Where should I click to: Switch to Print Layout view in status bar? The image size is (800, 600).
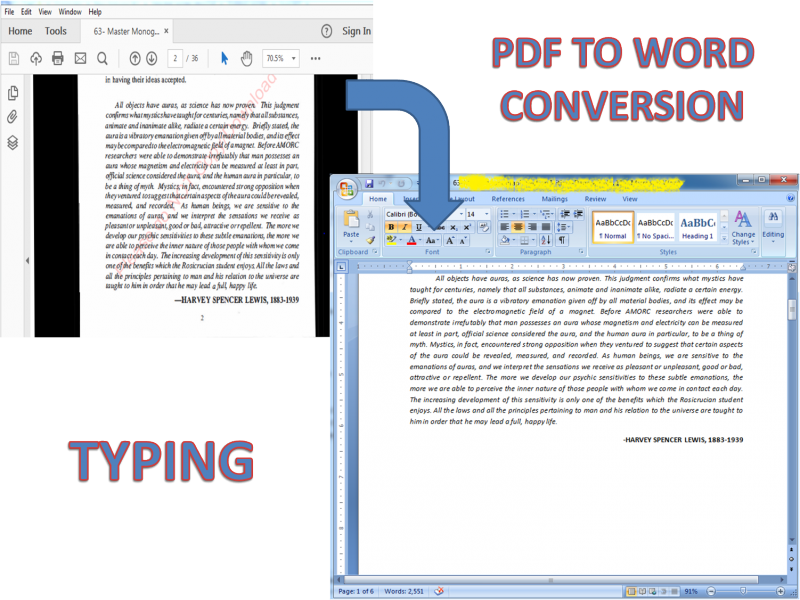coord(631,591)
